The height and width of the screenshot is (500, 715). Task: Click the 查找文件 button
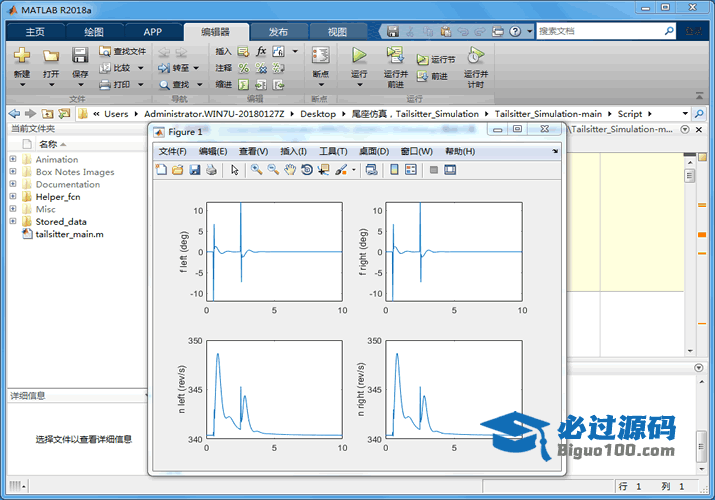coord(123,51)
